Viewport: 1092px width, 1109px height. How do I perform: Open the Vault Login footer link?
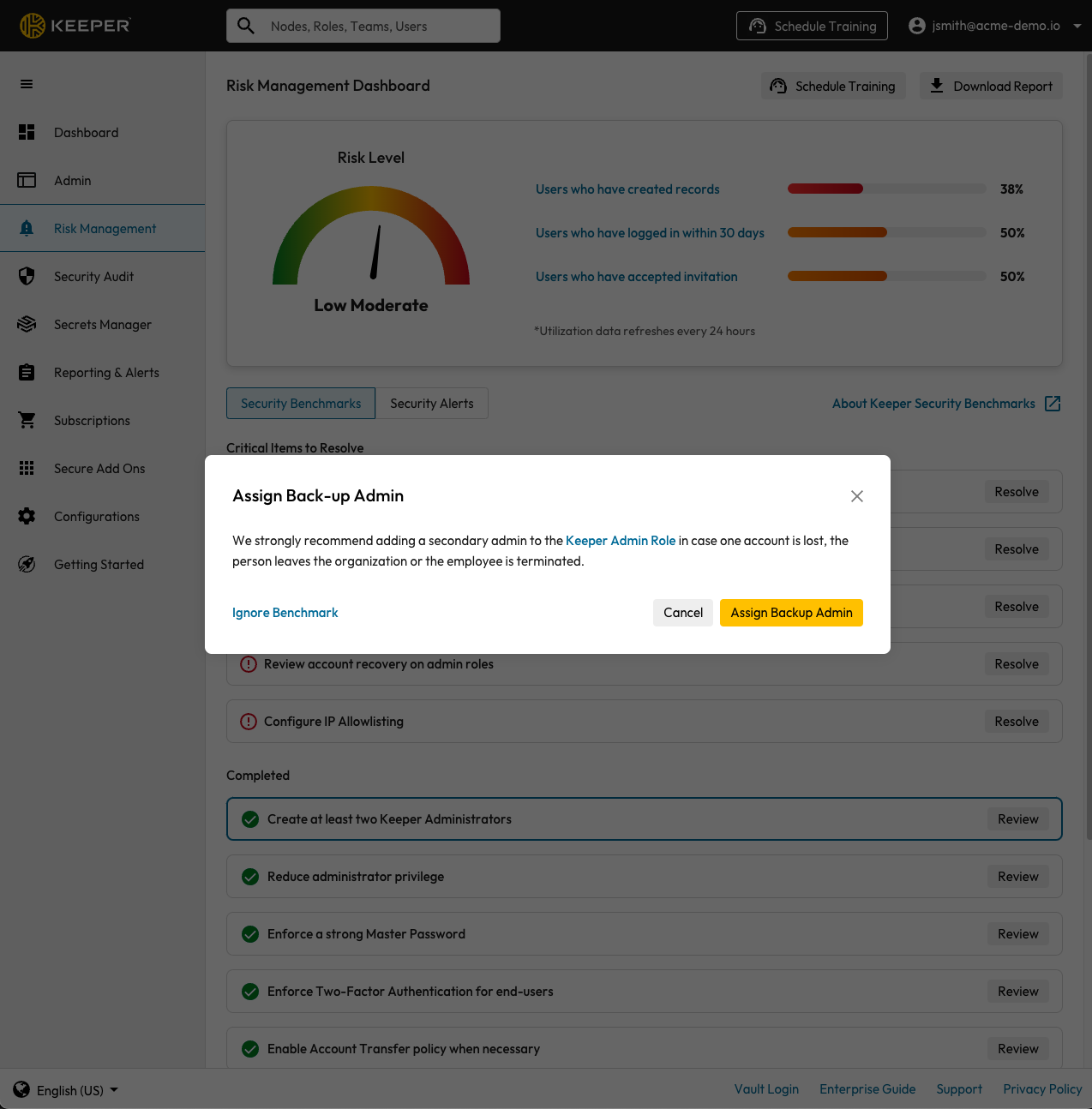click(766, 1089)
